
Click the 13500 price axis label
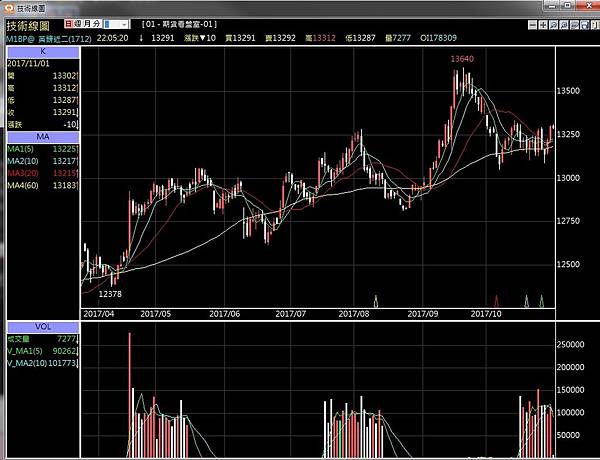coord(568,91)
